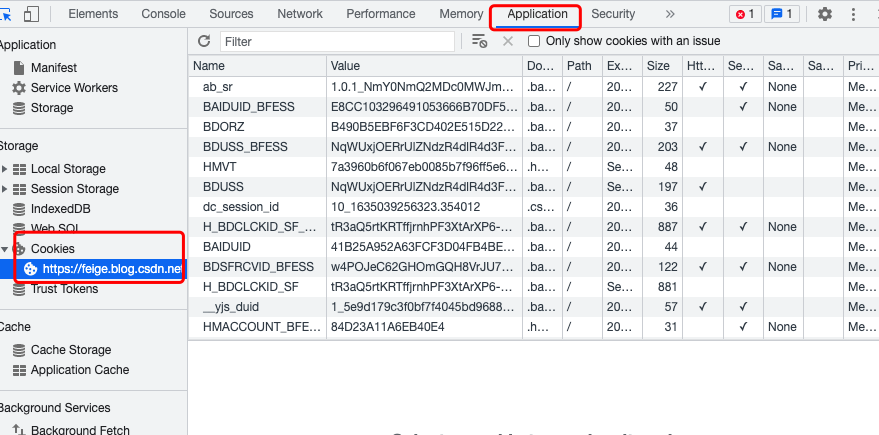Toggle Only show cookies with an issue
879x435 pixels.
click(x=534, y=41)
